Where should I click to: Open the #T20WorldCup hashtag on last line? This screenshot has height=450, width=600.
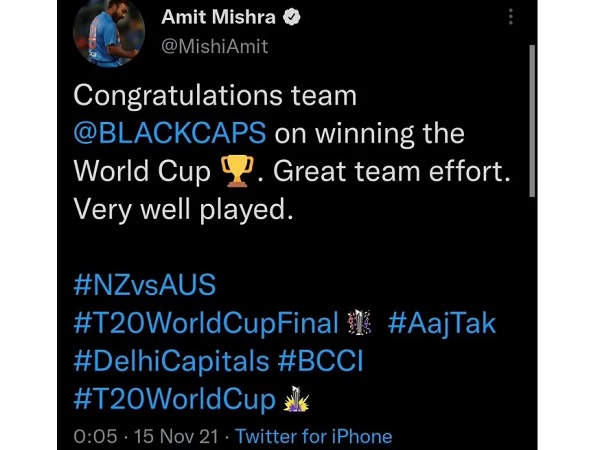(x=174, y=399)
